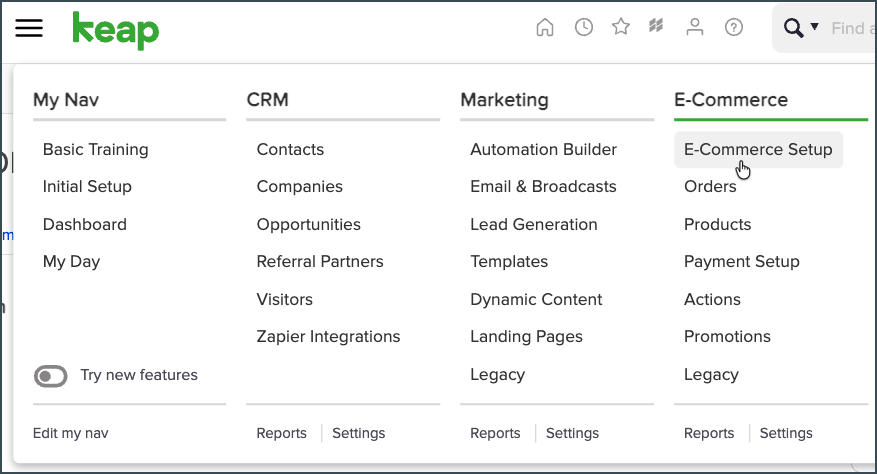Select Legacy under Marketing

pyautogui.click(x=498, y=374)
